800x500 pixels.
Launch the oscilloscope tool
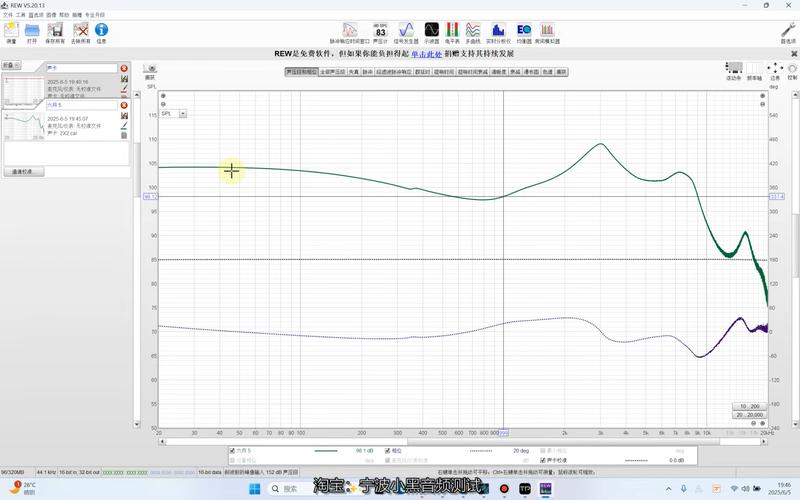click(x=432, y=33)
